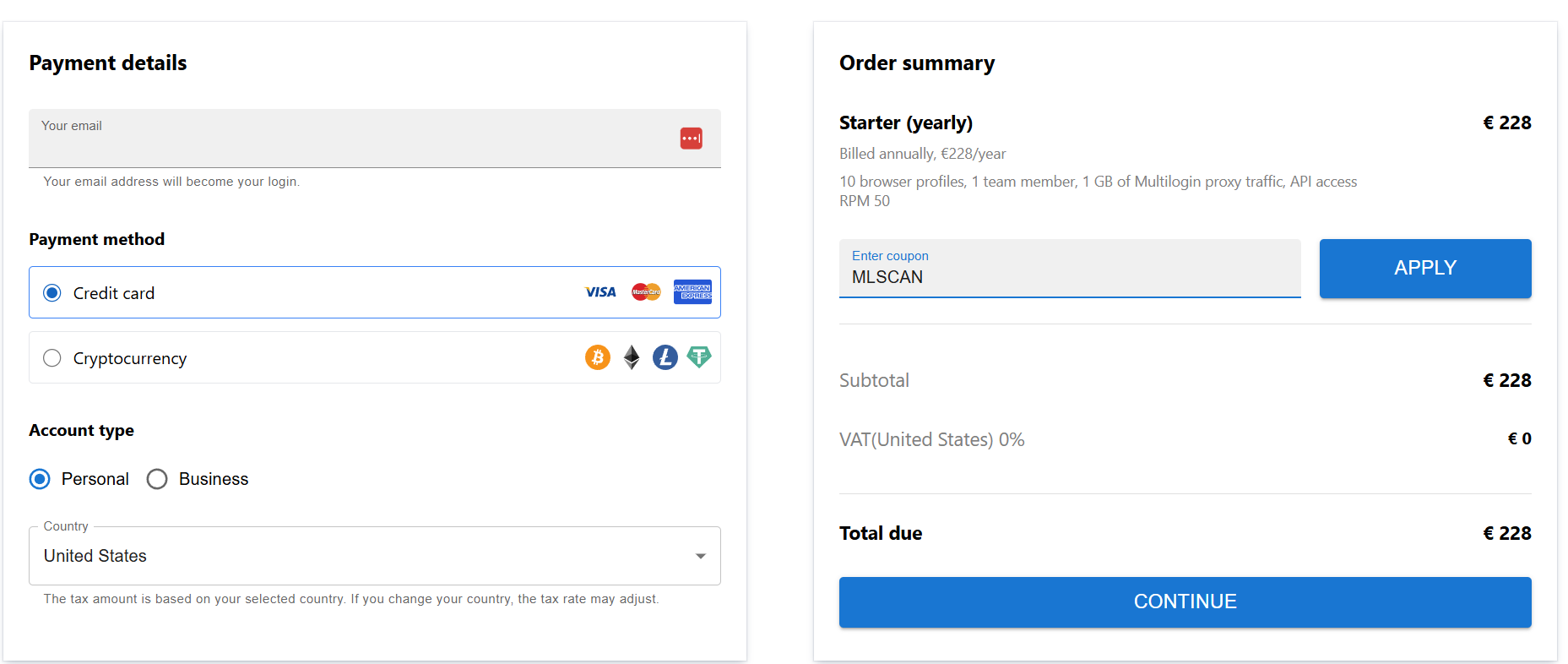Screen dimensions: 1568x664
Task: Click the Enter coupon field
Action: [1070, 269]
